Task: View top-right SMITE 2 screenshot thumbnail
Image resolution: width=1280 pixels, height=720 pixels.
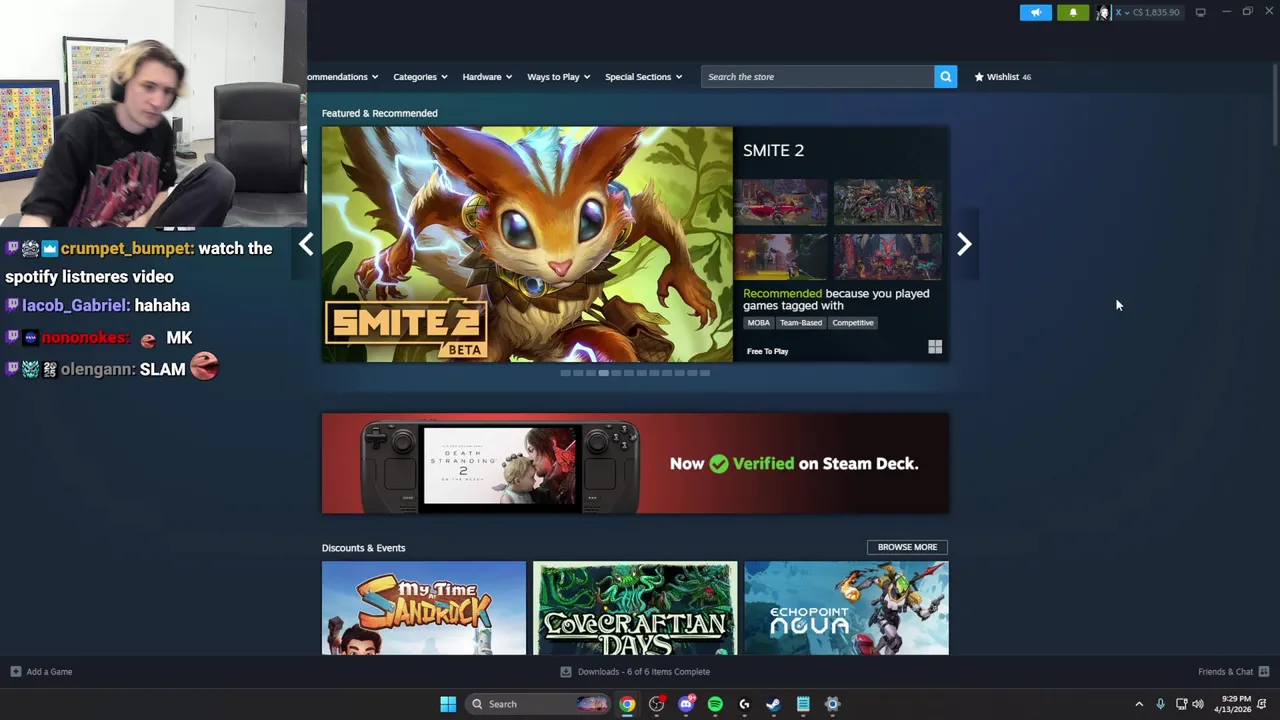Action: 887,203
